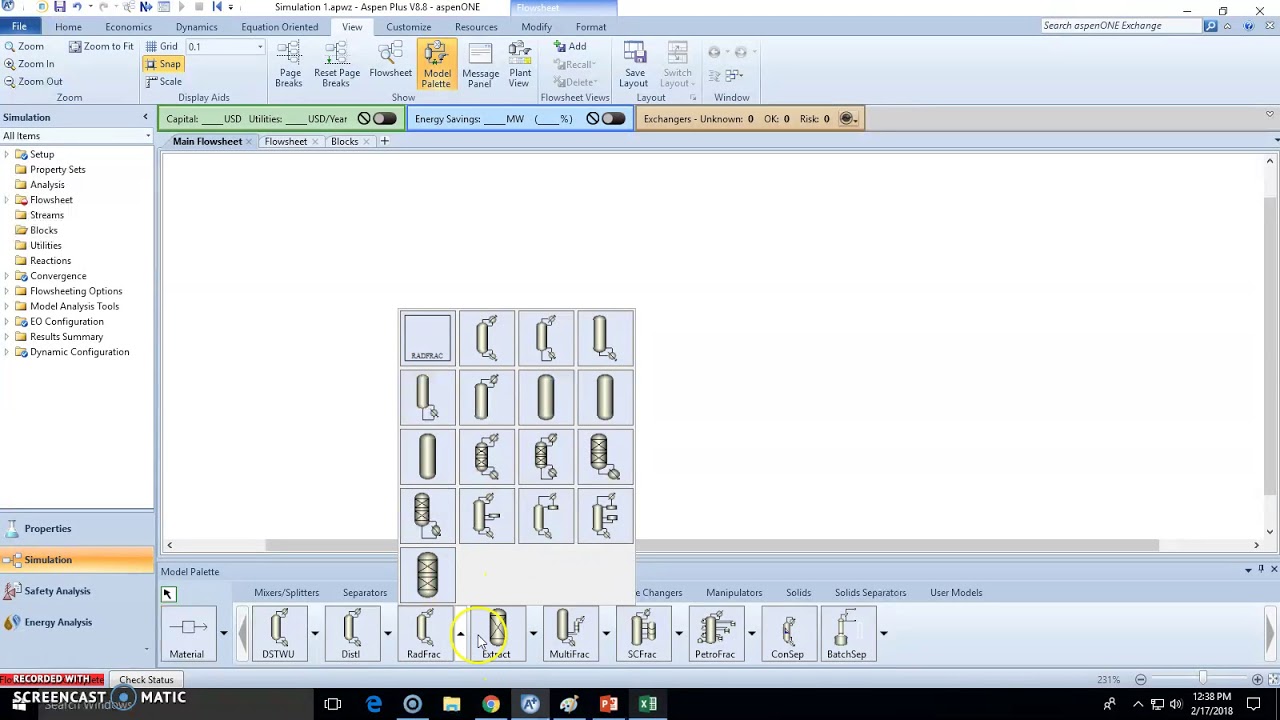Click the Check Status button
Screen dimensions: 1280x720
point(146,680)
